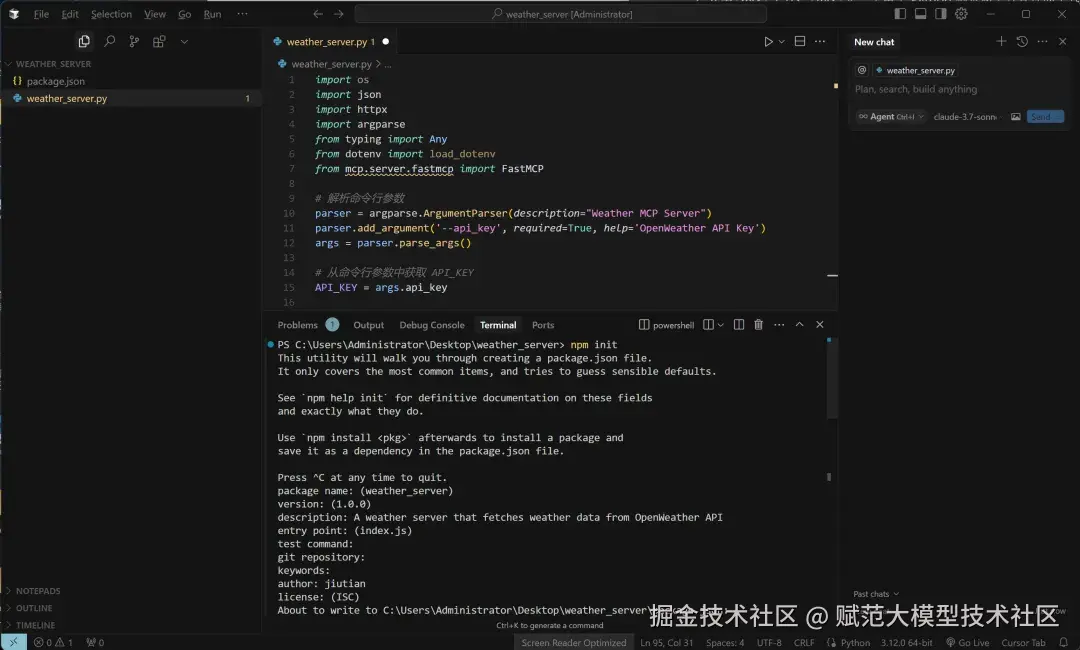Switch to the Debug Console tab
Viewport: 1080px width, 650px height.
pyautogui.click(x=432, y=325)
